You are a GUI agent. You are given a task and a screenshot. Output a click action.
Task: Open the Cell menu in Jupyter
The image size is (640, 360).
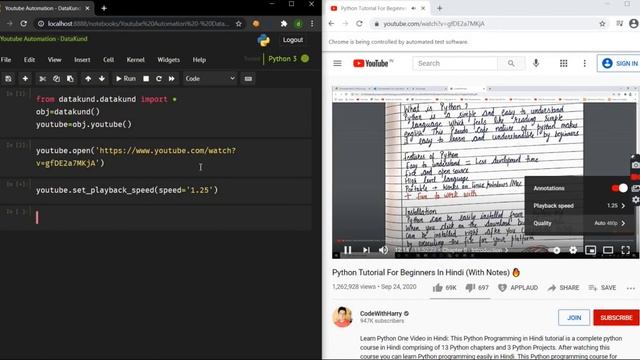[109, 60]
